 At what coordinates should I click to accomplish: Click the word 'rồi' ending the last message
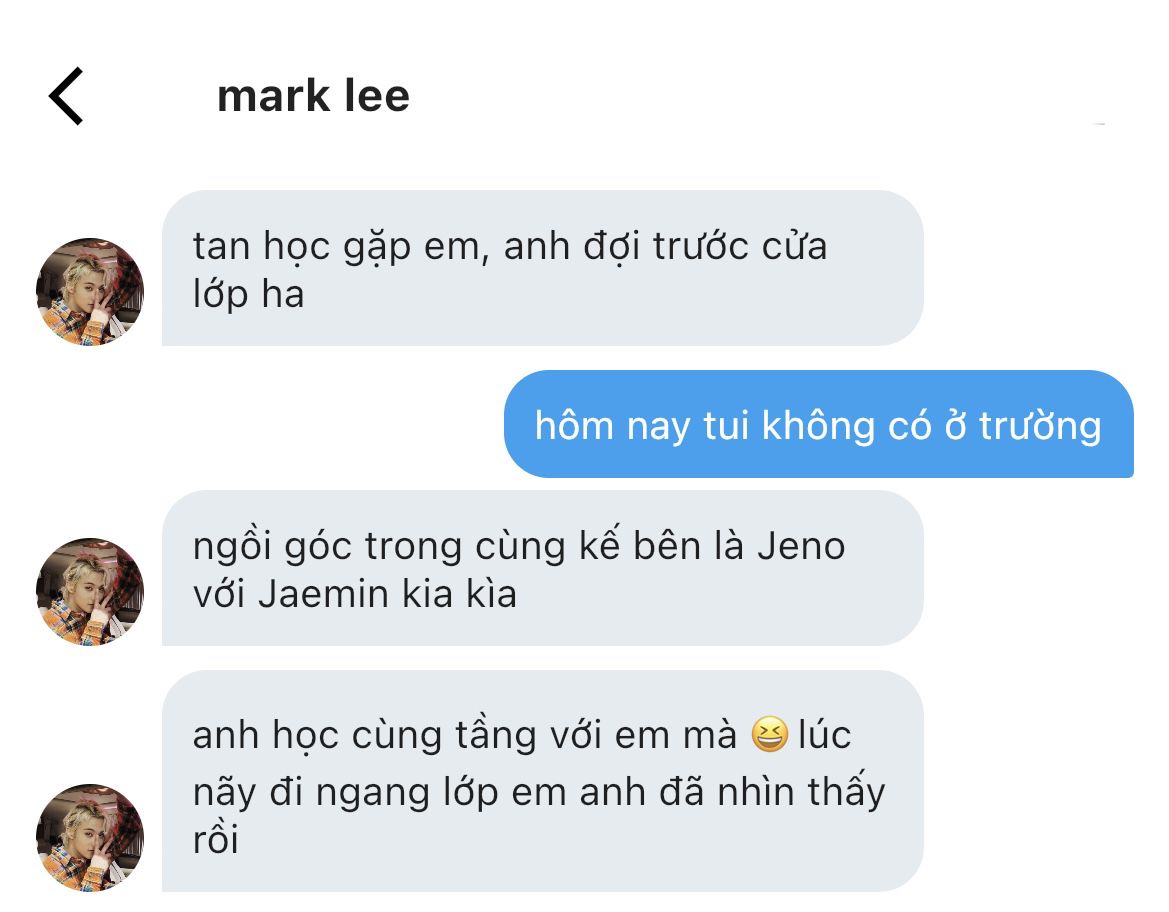point(215,839)
